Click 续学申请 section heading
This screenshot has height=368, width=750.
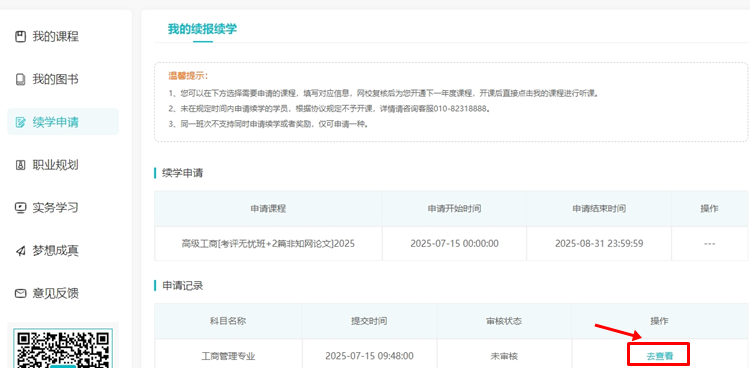click(183, 173)
